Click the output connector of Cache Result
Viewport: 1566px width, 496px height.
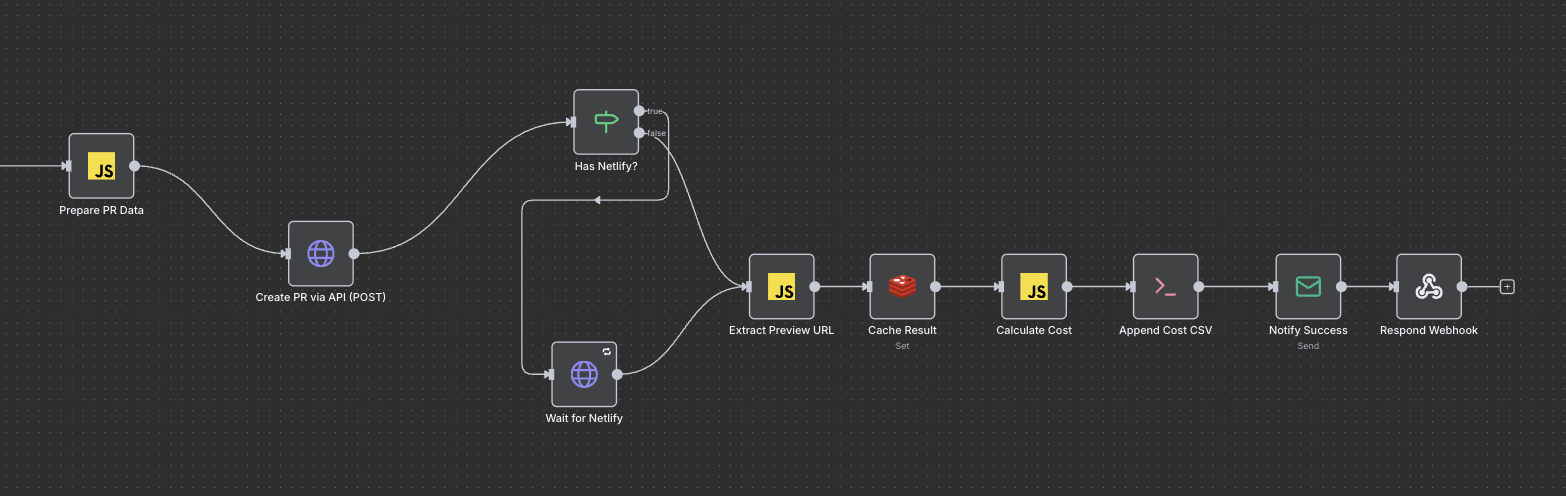pos(935,286)
